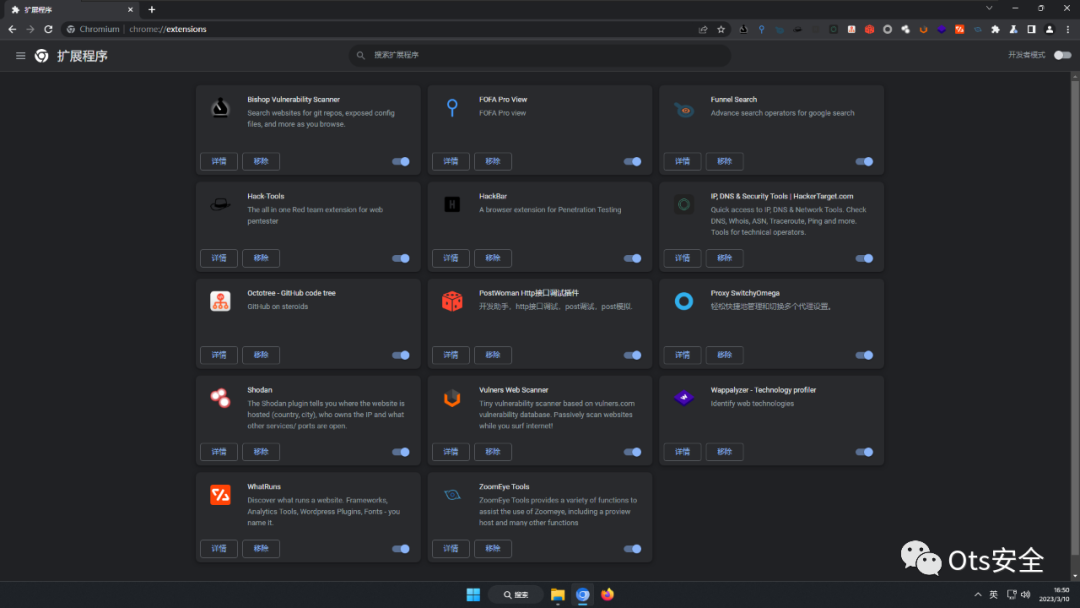The image size is (1080, 608).
Task: Click Proxy SwitchyOmega ring icon in toolbar
Action: (887, 30)
